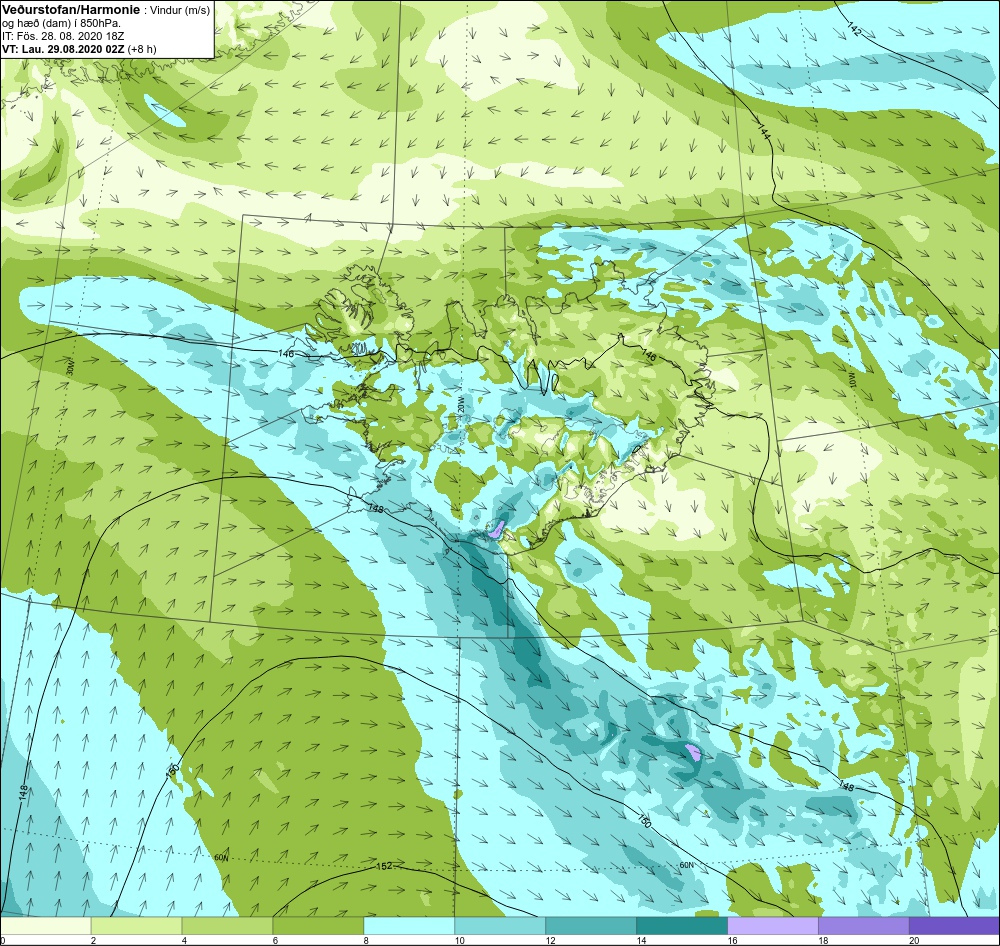Screen dimensions: 1000x946
Task: Click the purple wind maximum patch southeast over ocean
Action: 693,751
